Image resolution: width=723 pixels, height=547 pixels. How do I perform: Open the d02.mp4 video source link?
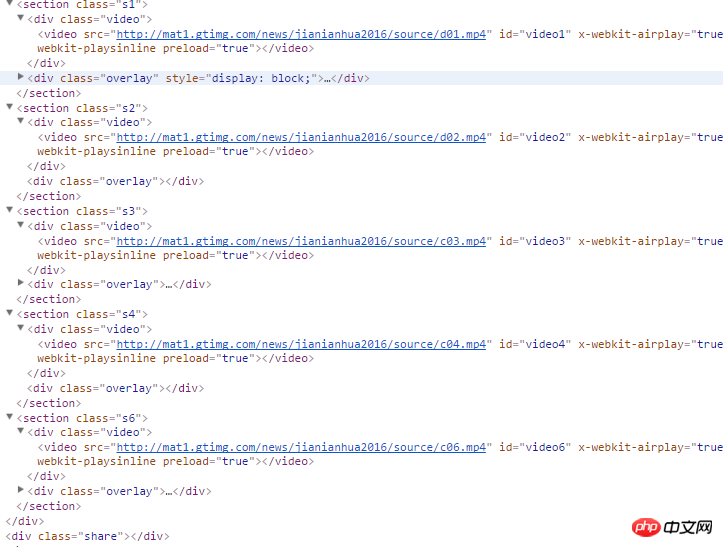pyautogui.click(x=301, y=137)
